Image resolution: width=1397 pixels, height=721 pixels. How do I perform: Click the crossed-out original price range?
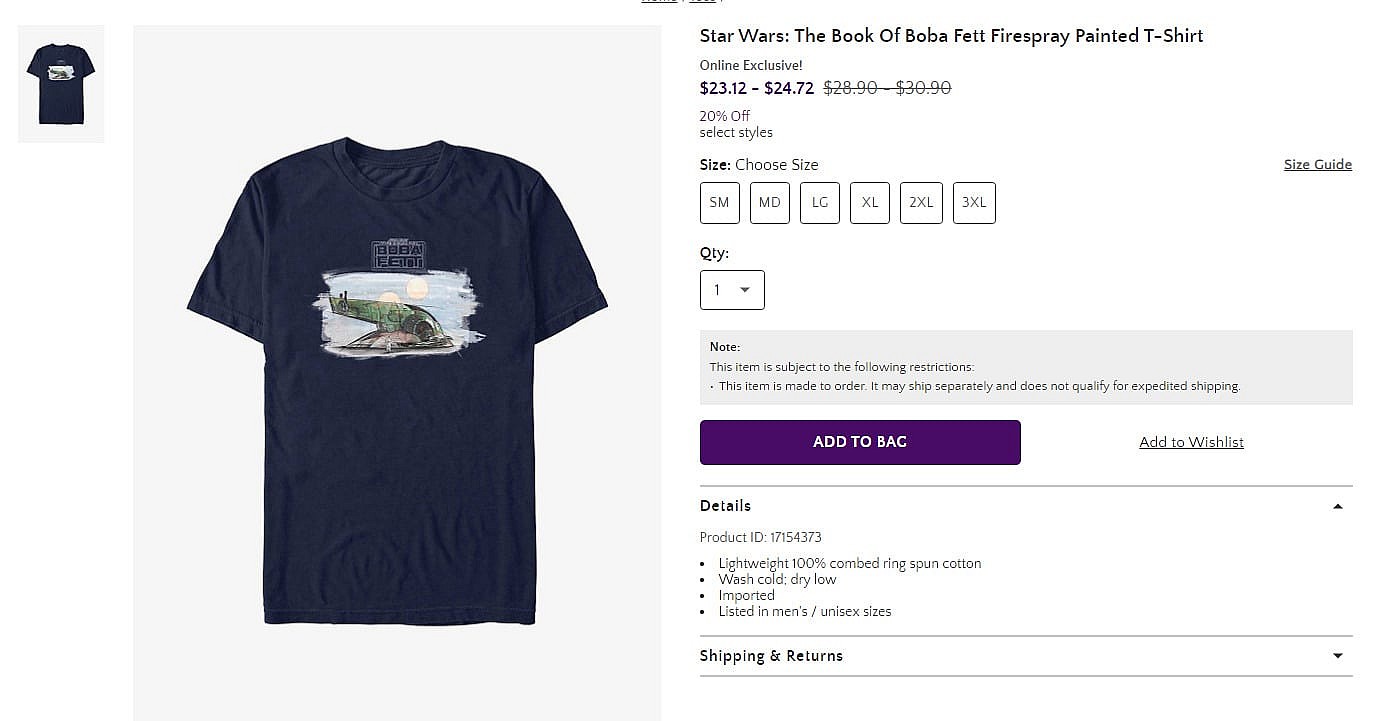click(887, 88)
